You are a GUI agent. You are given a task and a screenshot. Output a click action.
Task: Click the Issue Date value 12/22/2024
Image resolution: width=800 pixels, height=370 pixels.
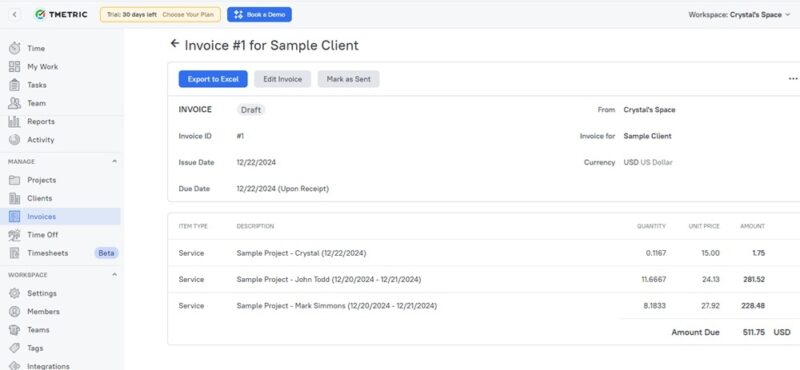[256, 162]
